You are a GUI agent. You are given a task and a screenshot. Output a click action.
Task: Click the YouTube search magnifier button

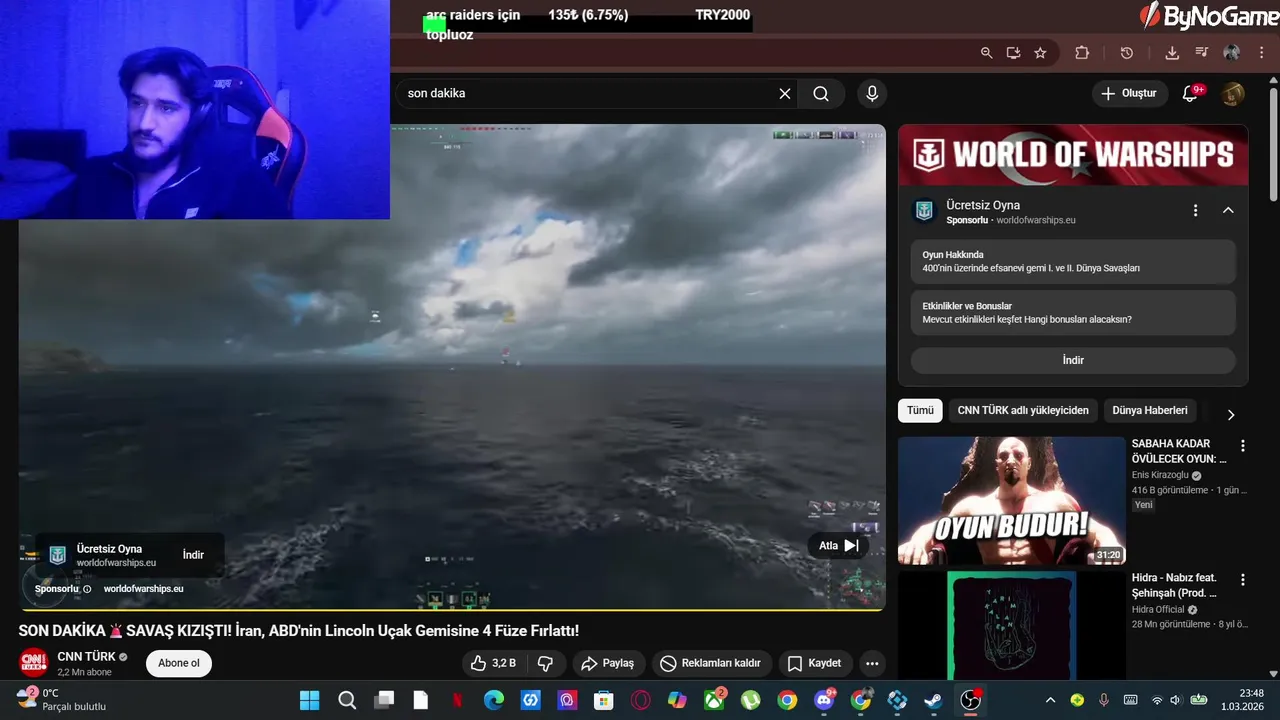click(x=821, y=94)
